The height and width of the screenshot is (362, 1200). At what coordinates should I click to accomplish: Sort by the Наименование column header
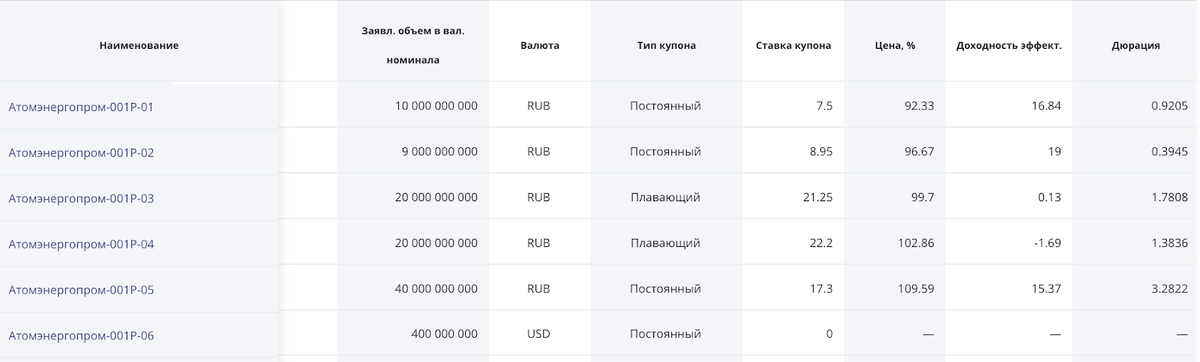139,45
